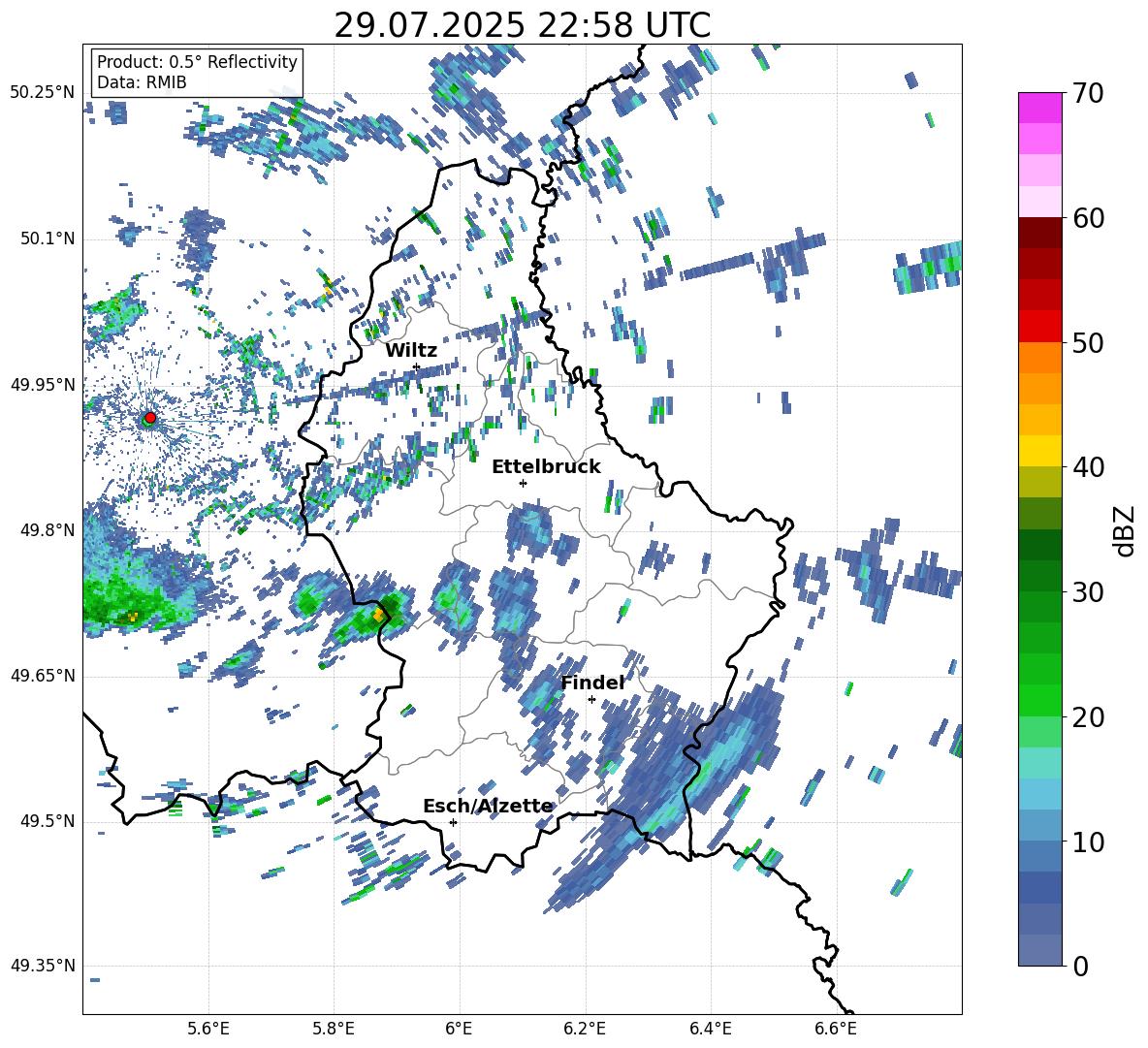Screen dimensions: 1148x1048
Task: Click the 49.35°N latitude label
Action: tap(43, 966)
